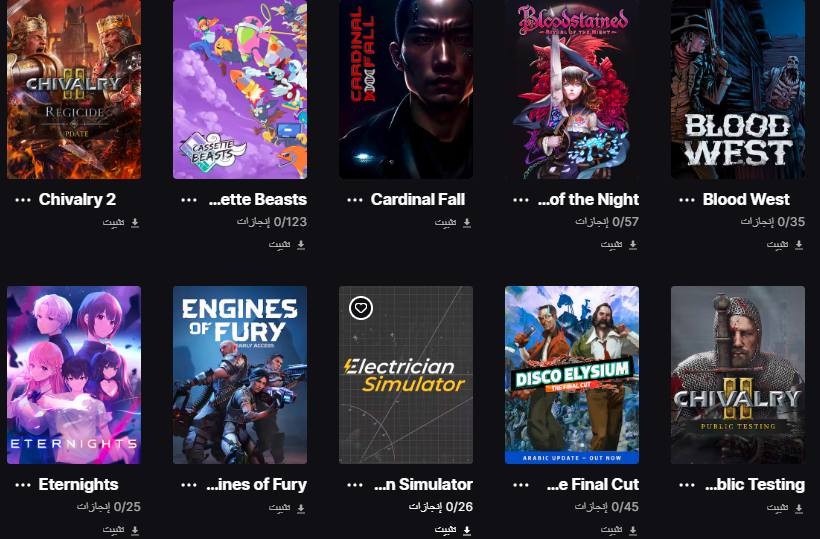This screenshot has width=820, height=539.
Task: Click the download icon under Cardinal Fall
Action: pyautogui.click(x=467, y=223)
